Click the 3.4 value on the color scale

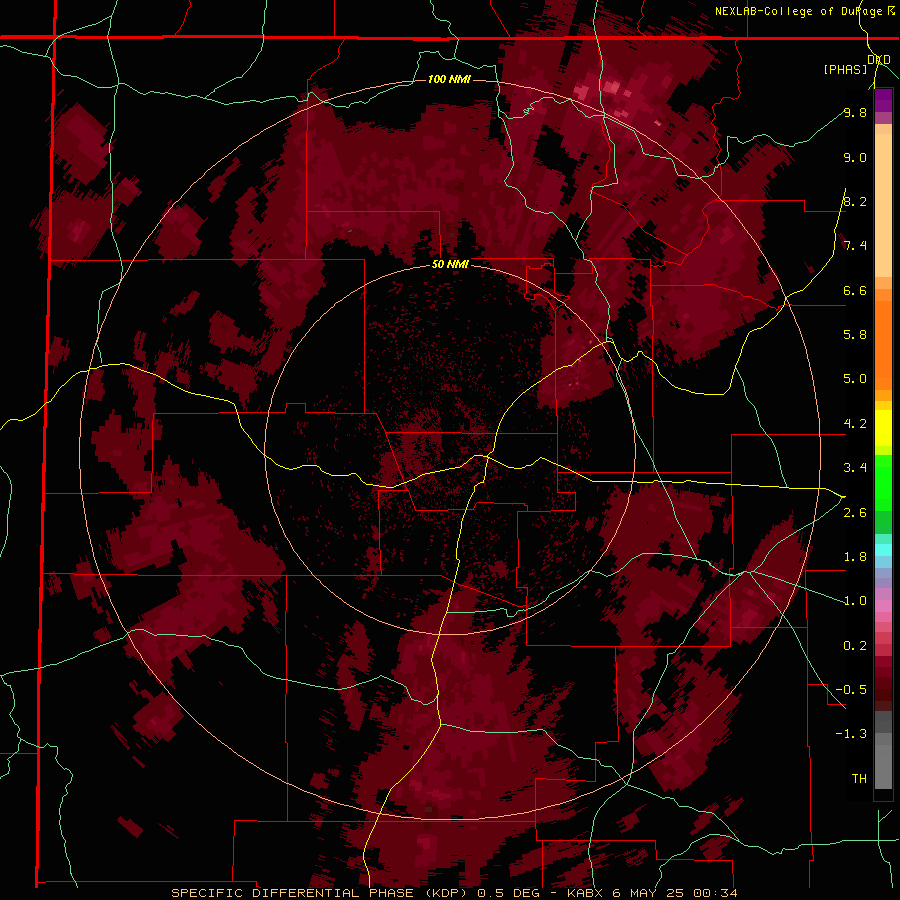click(x=855, y=468)
